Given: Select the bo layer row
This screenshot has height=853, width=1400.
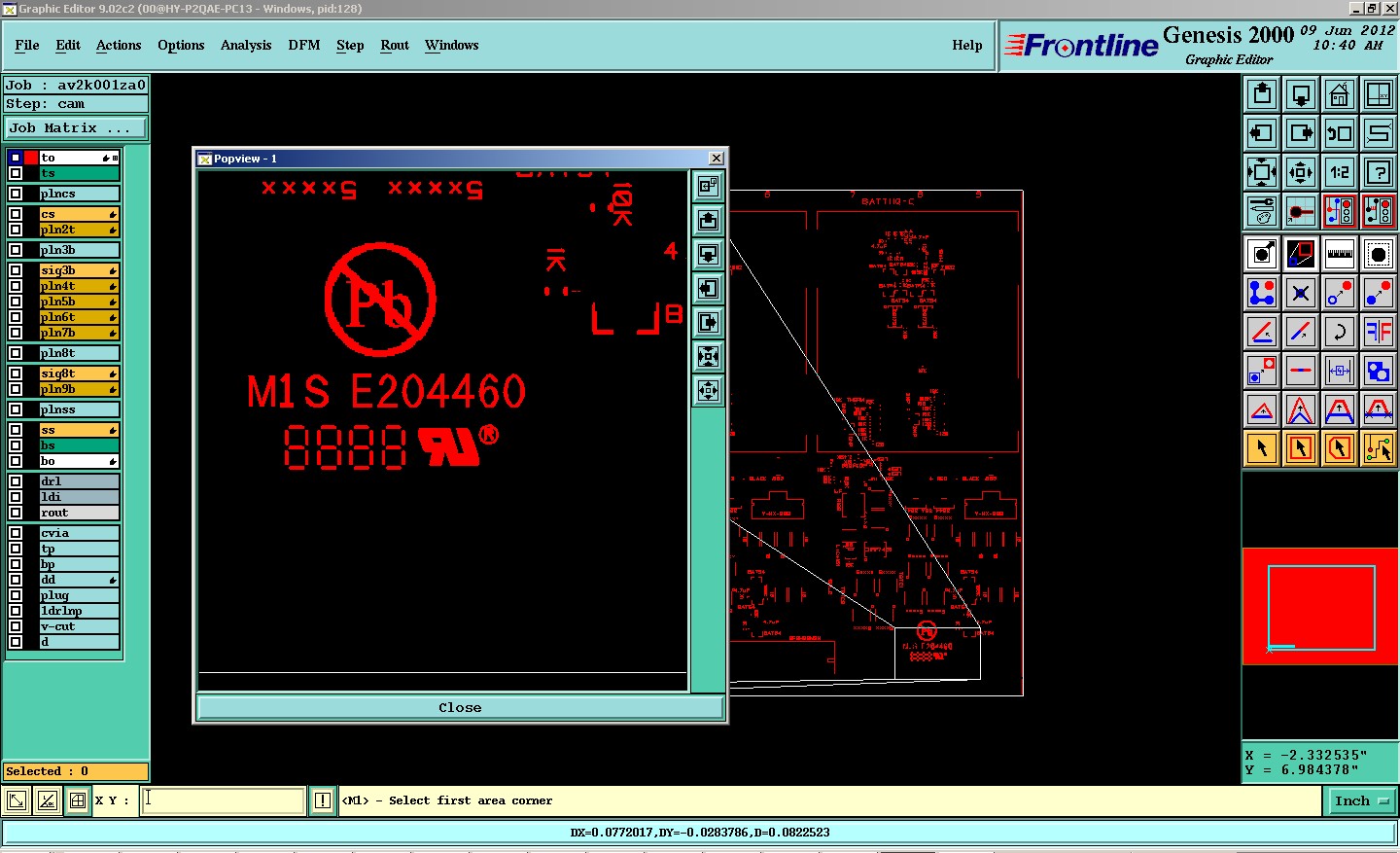Looking at the screenshot, I should pos(79,461).
